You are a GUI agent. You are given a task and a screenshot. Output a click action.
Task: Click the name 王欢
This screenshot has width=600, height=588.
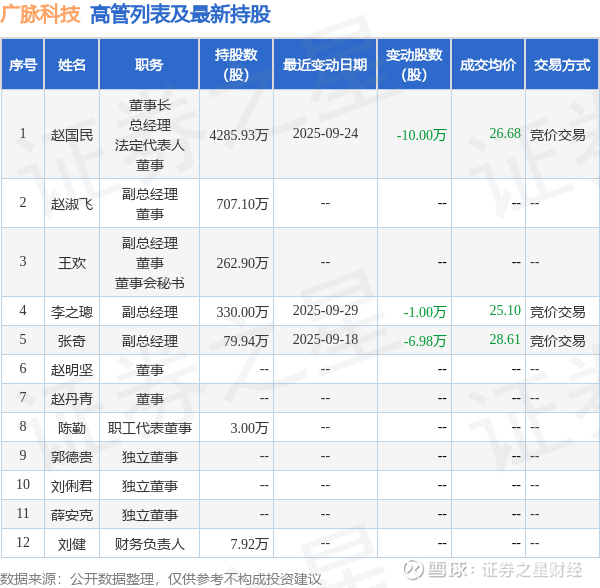coord(72,263)
